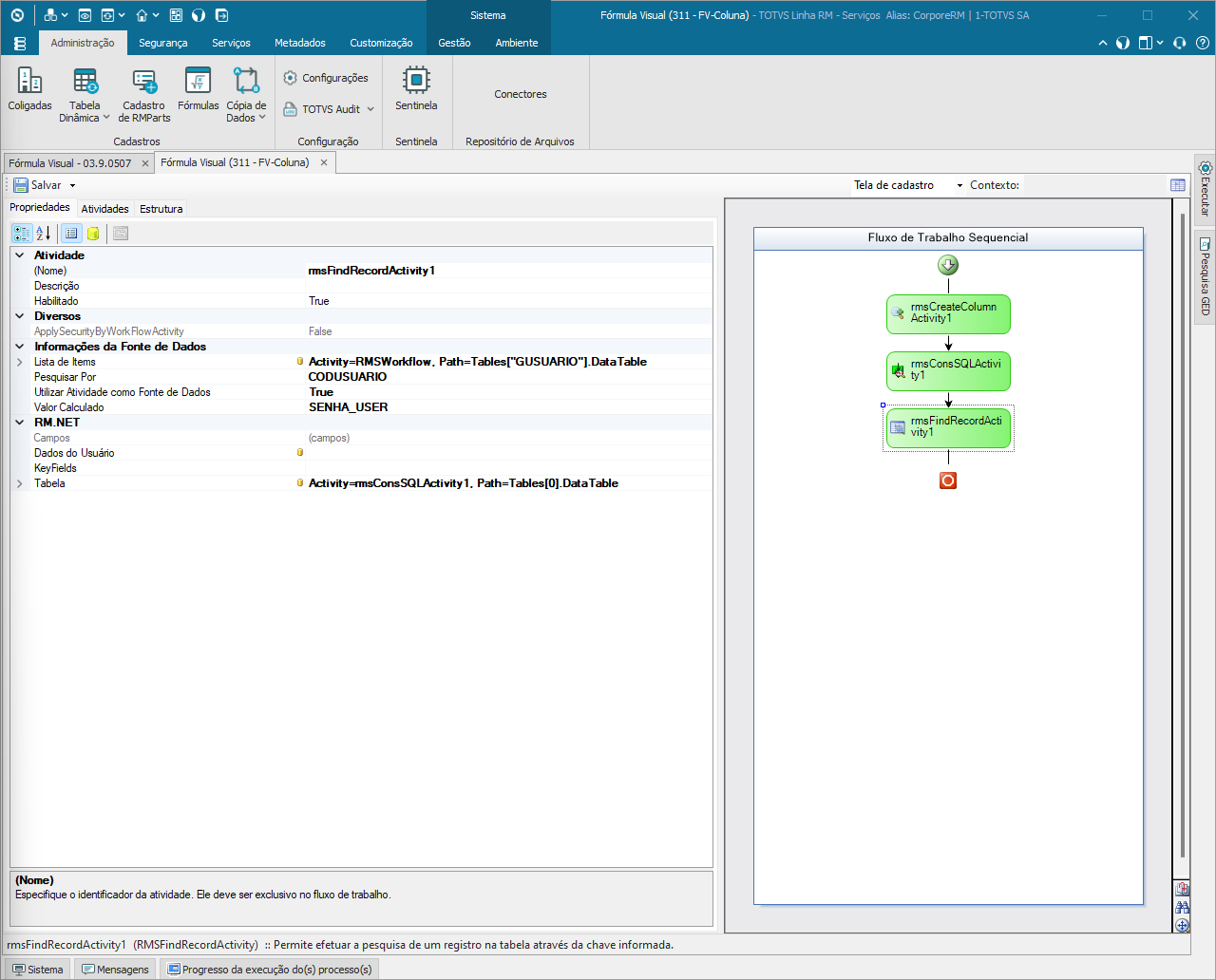The width and height of the screenshot is (1216, 980).
Task: Click the property pages icon
Action: coord(121,233)
